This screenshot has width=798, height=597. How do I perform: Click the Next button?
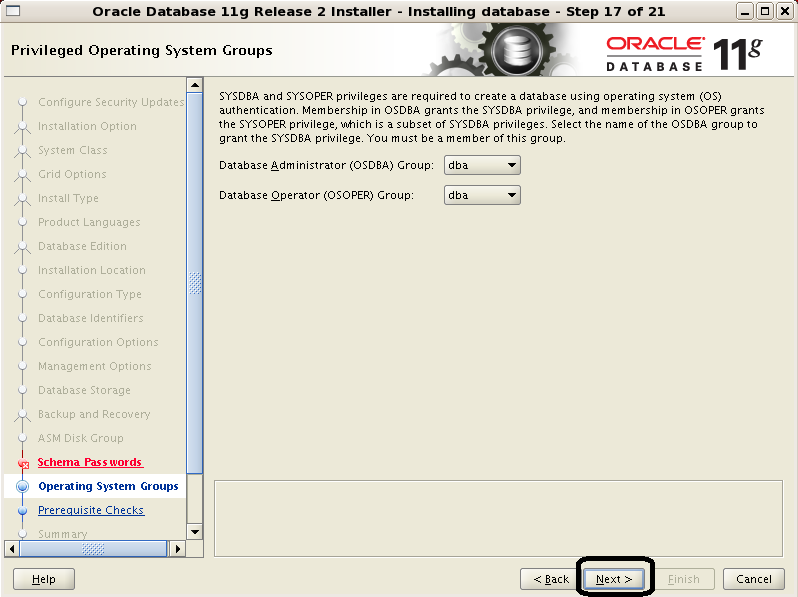(x=614, y=579)
